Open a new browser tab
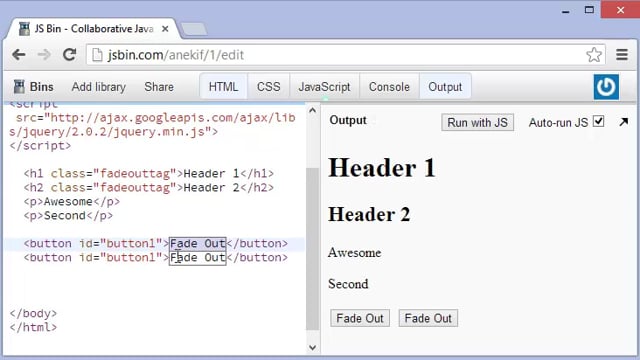640x360 pixels. [194, 29]
